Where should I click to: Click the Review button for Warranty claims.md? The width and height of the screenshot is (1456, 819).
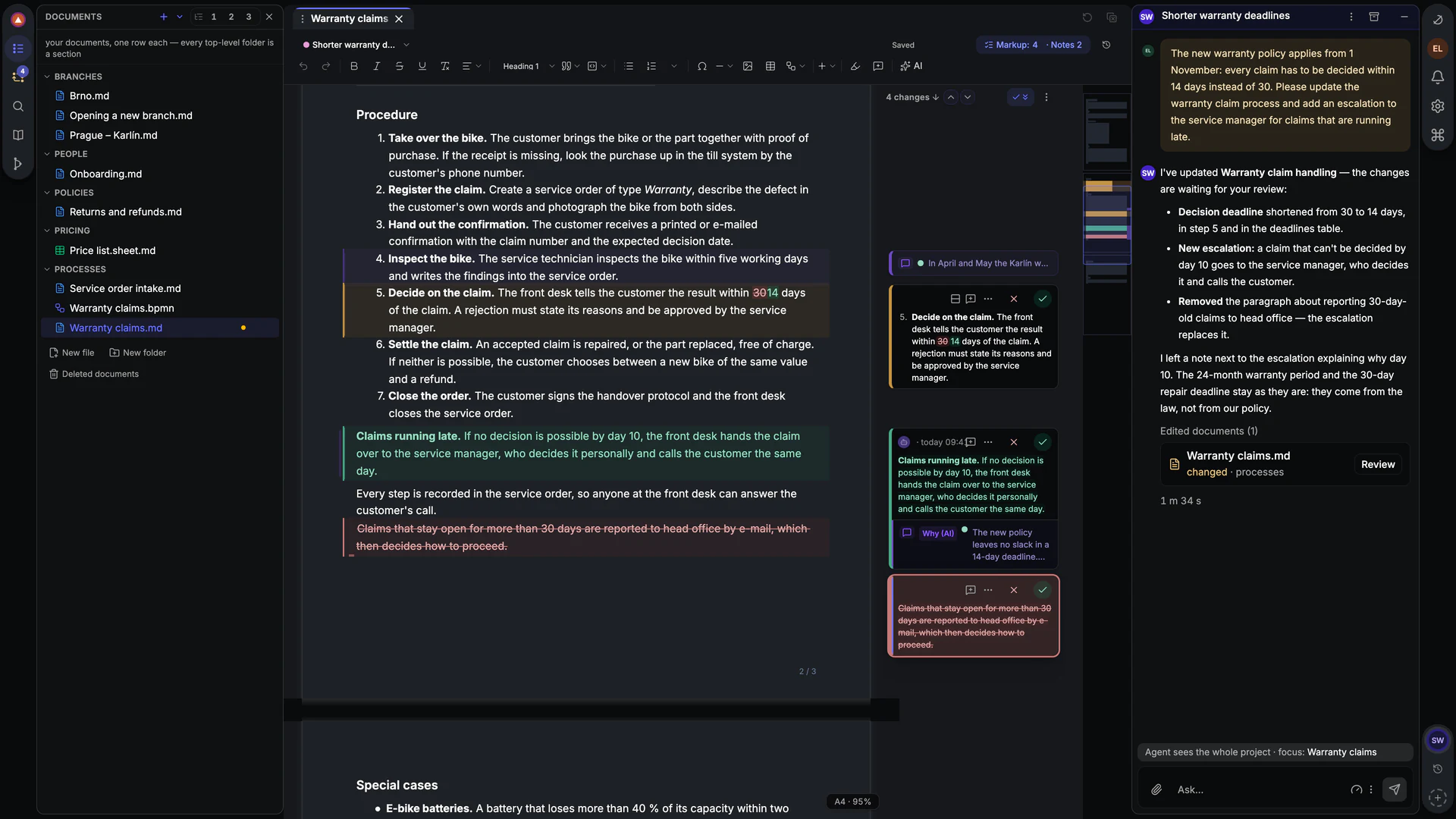(1378, 465)
